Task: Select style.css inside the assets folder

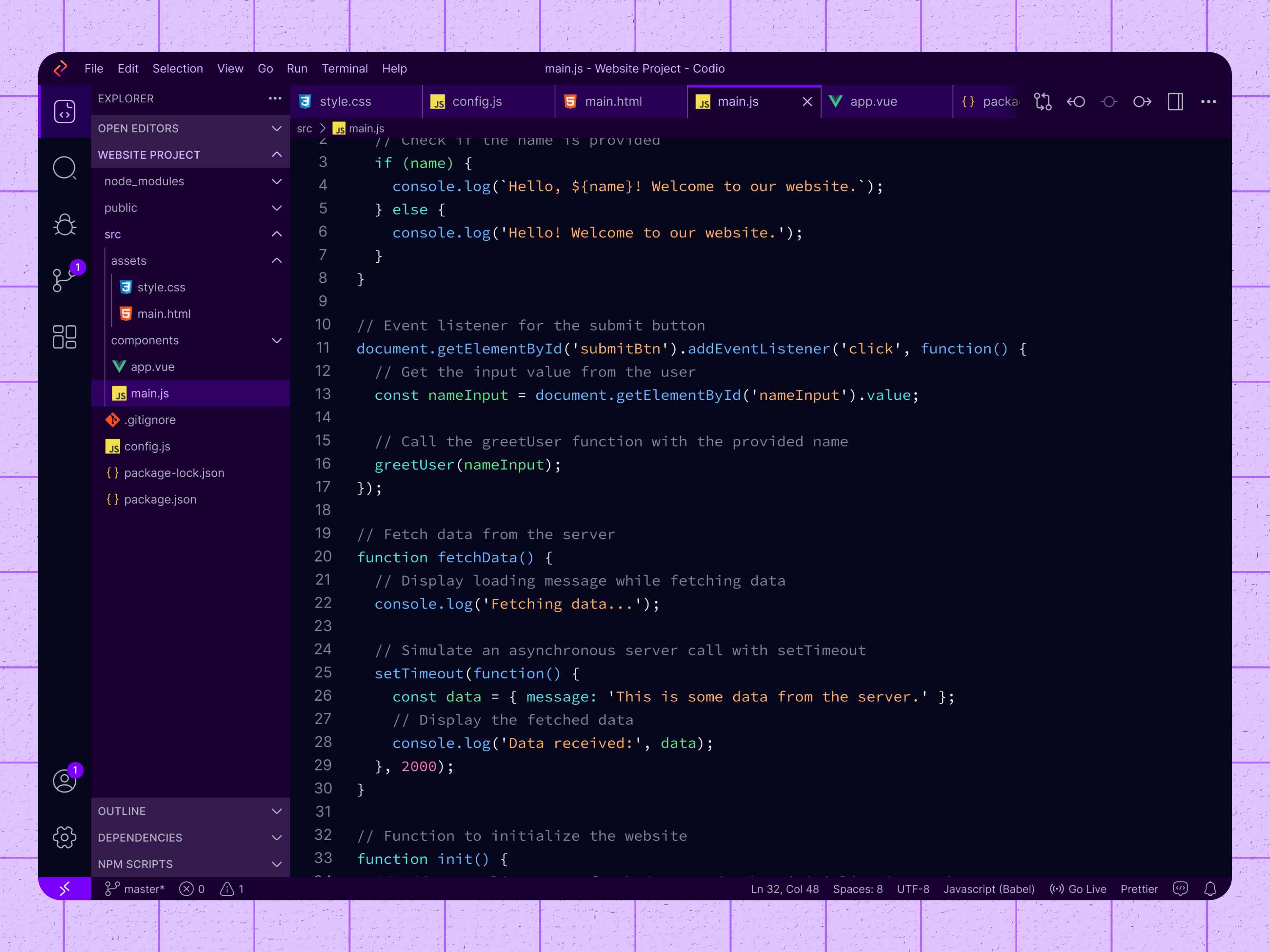Action: 161,287
